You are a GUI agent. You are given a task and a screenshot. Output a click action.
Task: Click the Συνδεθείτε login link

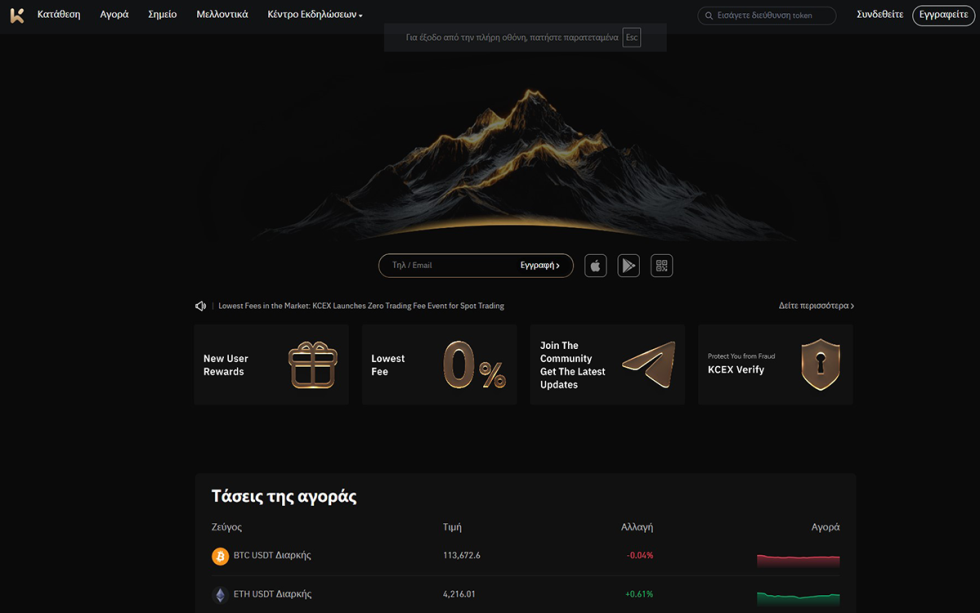tap(879, 15)
